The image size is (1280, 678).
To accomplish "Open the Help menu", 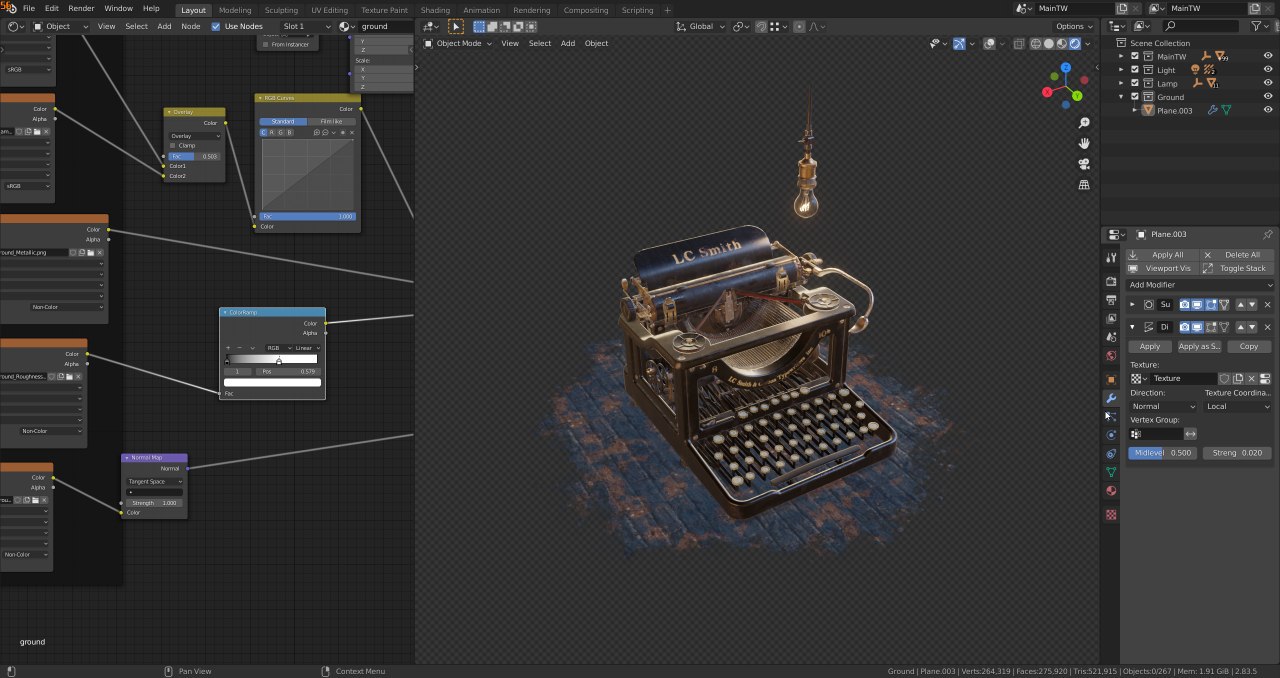I will (x=151, y=8).
